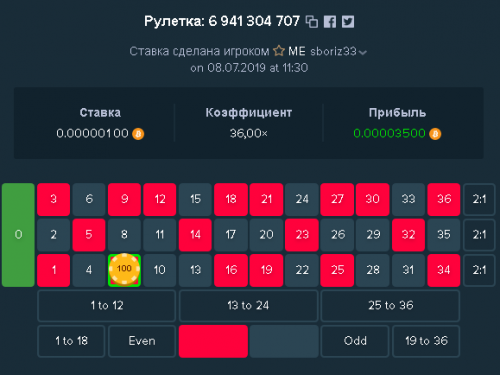Copy the roulette bet ID link icon
This screenshot has width=500, height=375.
pos(312,22)
